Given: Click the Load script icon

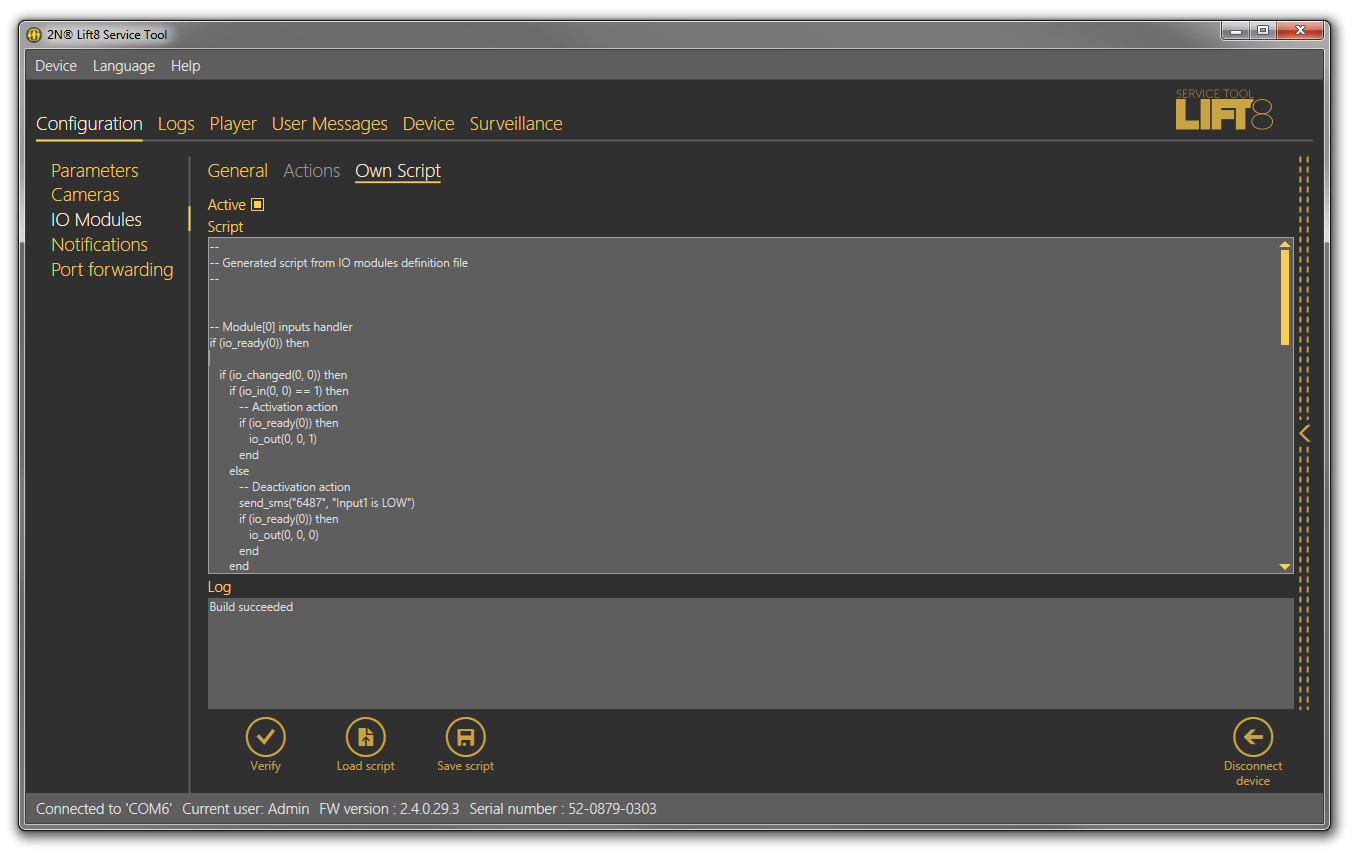Looking at the screenshot, I should click(365, 738).
